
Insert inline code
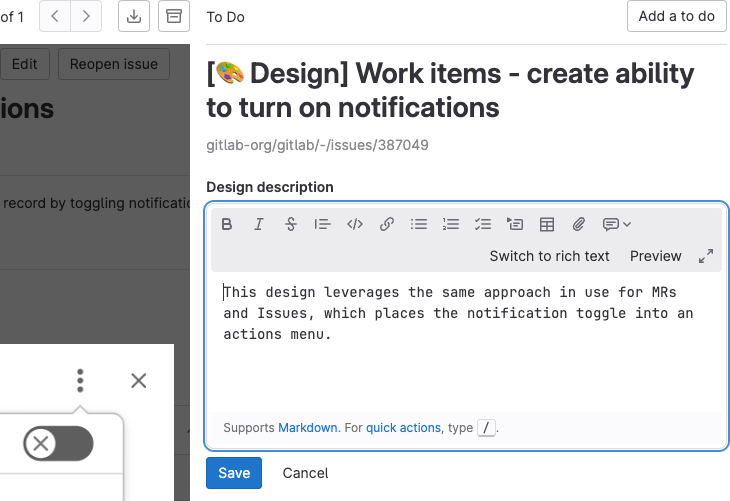(x=355, y=224)
